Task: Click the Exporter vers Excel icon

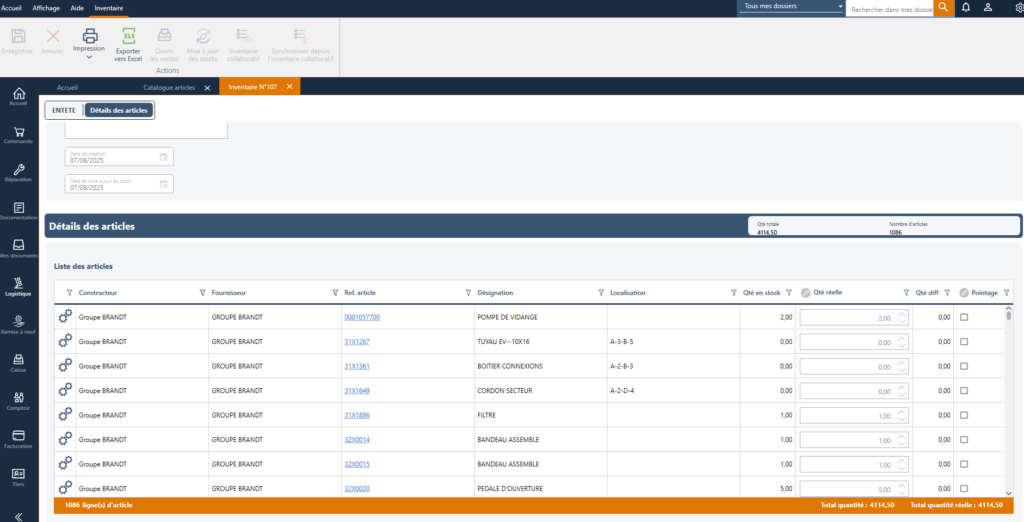Action: (x=128, y=37)
